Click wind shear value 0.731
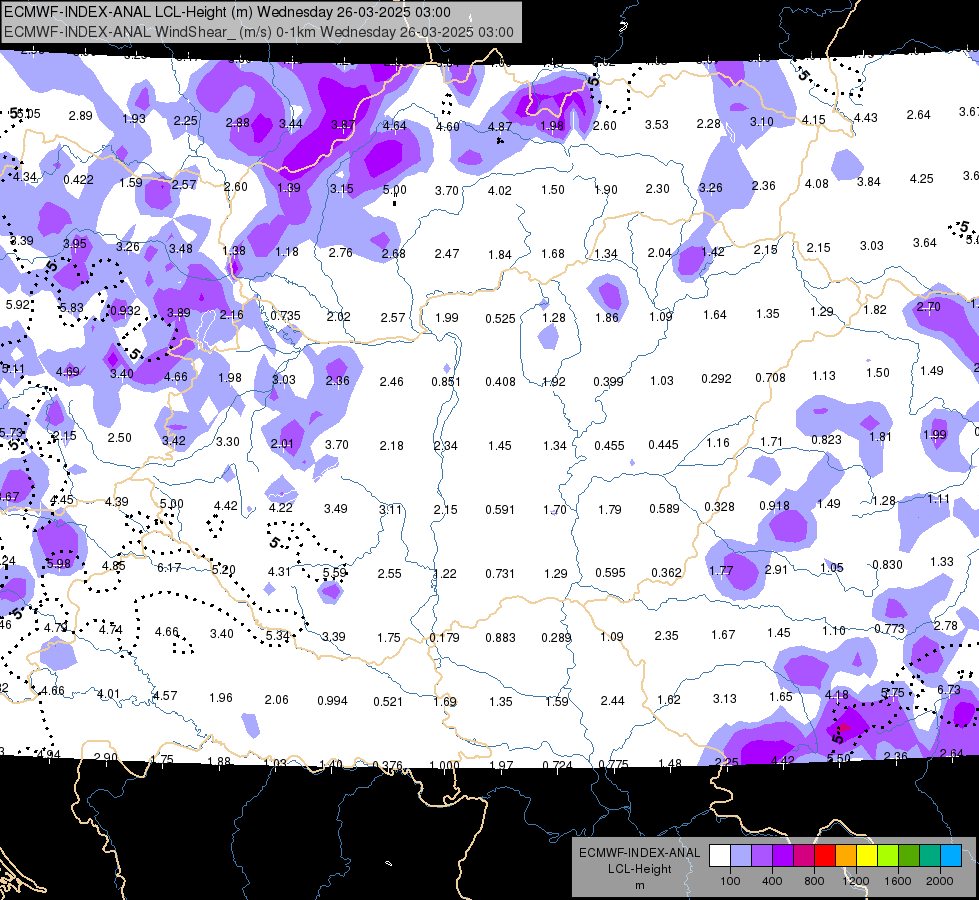The image size is (979, 900). (x=500, y=573)
